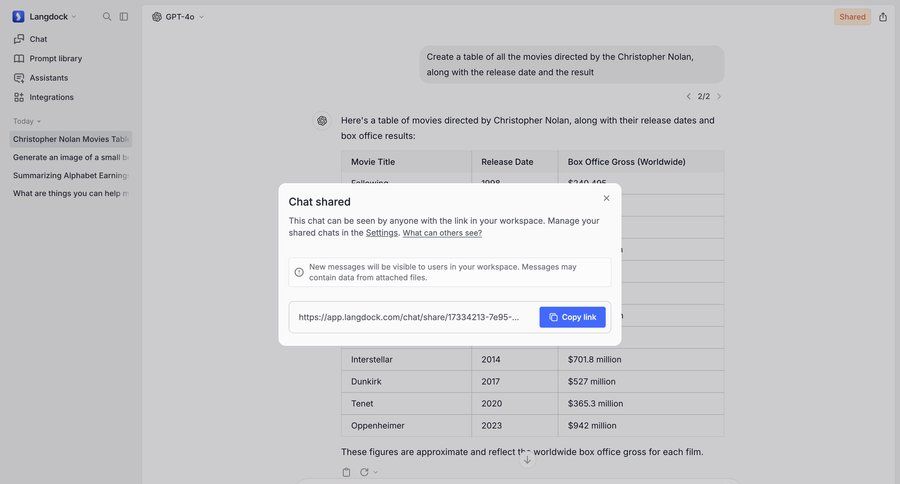Image resolution: width=900 pixels, height=484 pixels.
Task: Go to next response version
Action: click(x=719, y=96)
